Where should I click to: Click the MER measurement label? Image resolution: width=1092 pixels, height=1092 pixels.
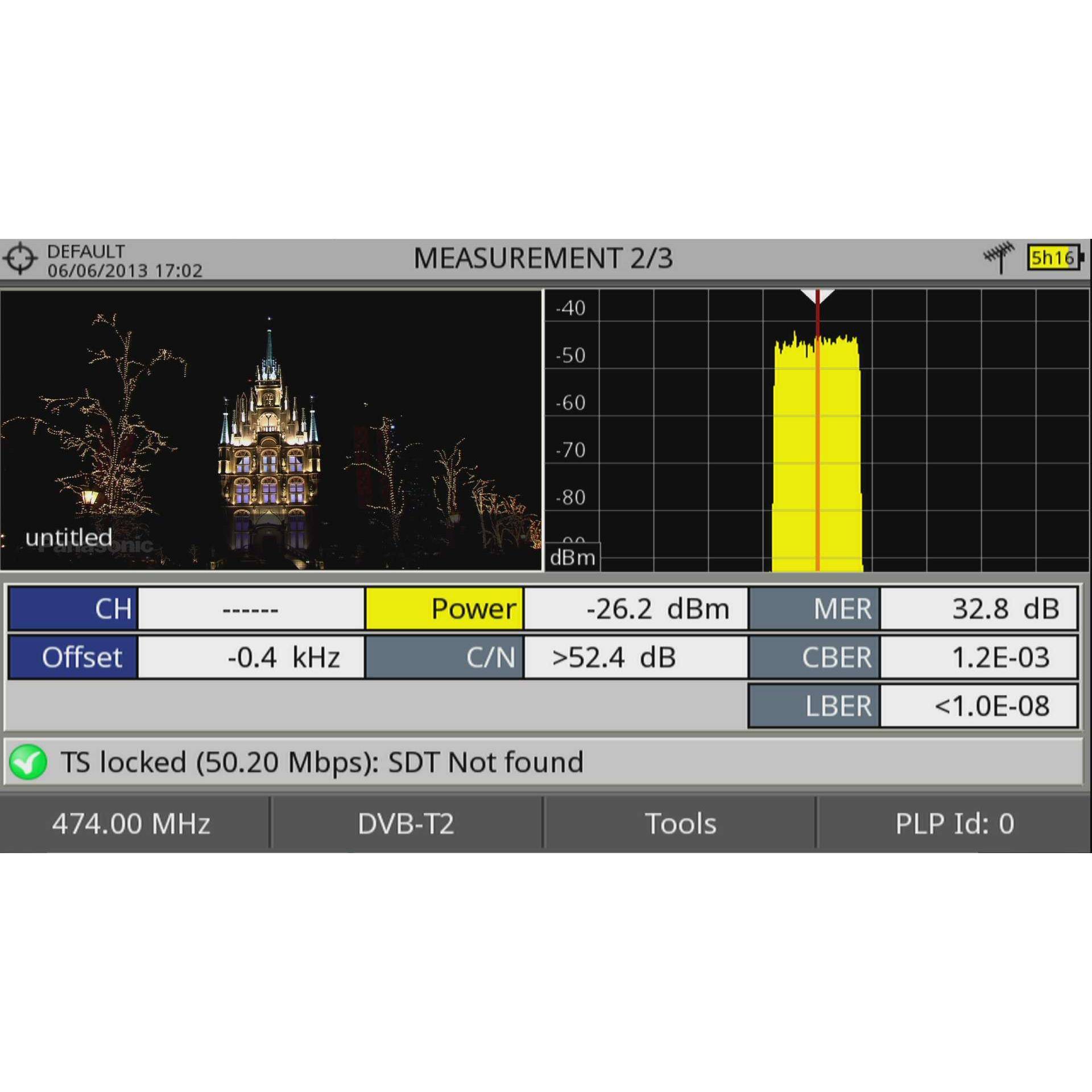[814, 609]
